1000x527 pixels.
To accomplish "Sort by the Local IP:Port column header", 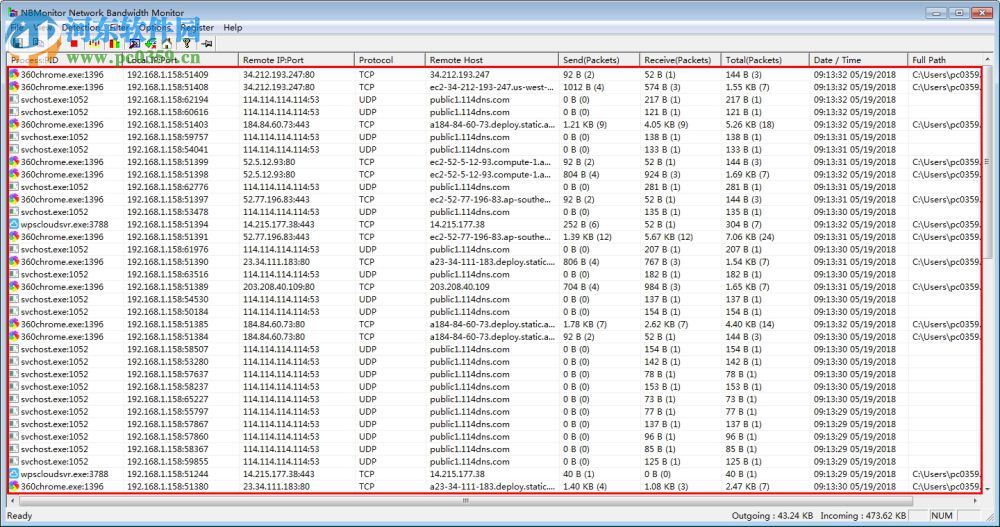I will (180, 59).
